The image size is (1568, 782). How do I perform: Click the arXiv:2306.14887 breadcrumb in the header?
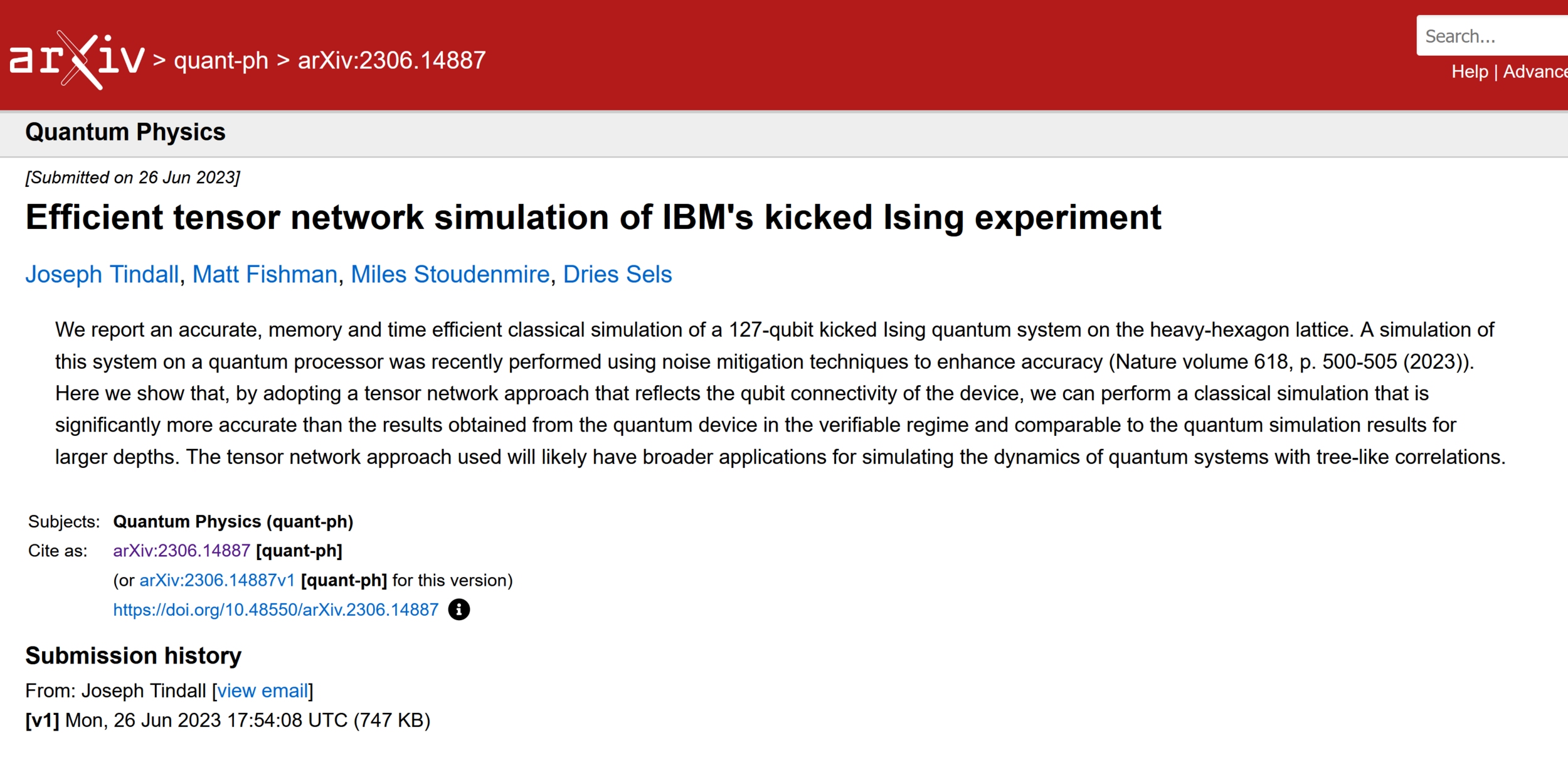tap(391, 61)
